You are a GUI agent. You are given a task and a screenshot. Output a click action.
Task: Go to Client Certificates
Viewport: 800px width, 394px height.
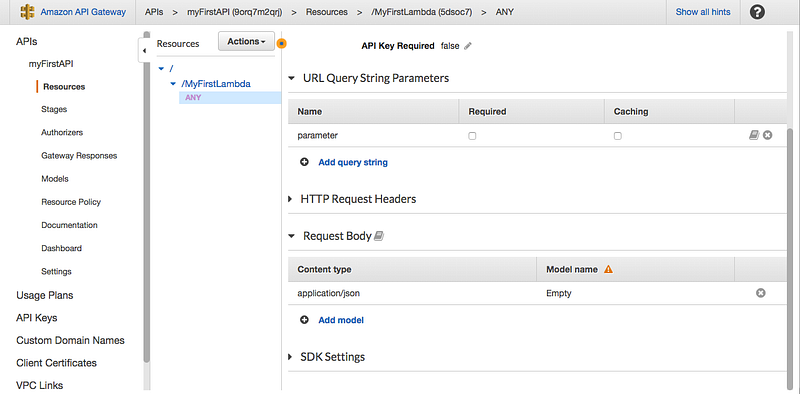click(56, 363)
